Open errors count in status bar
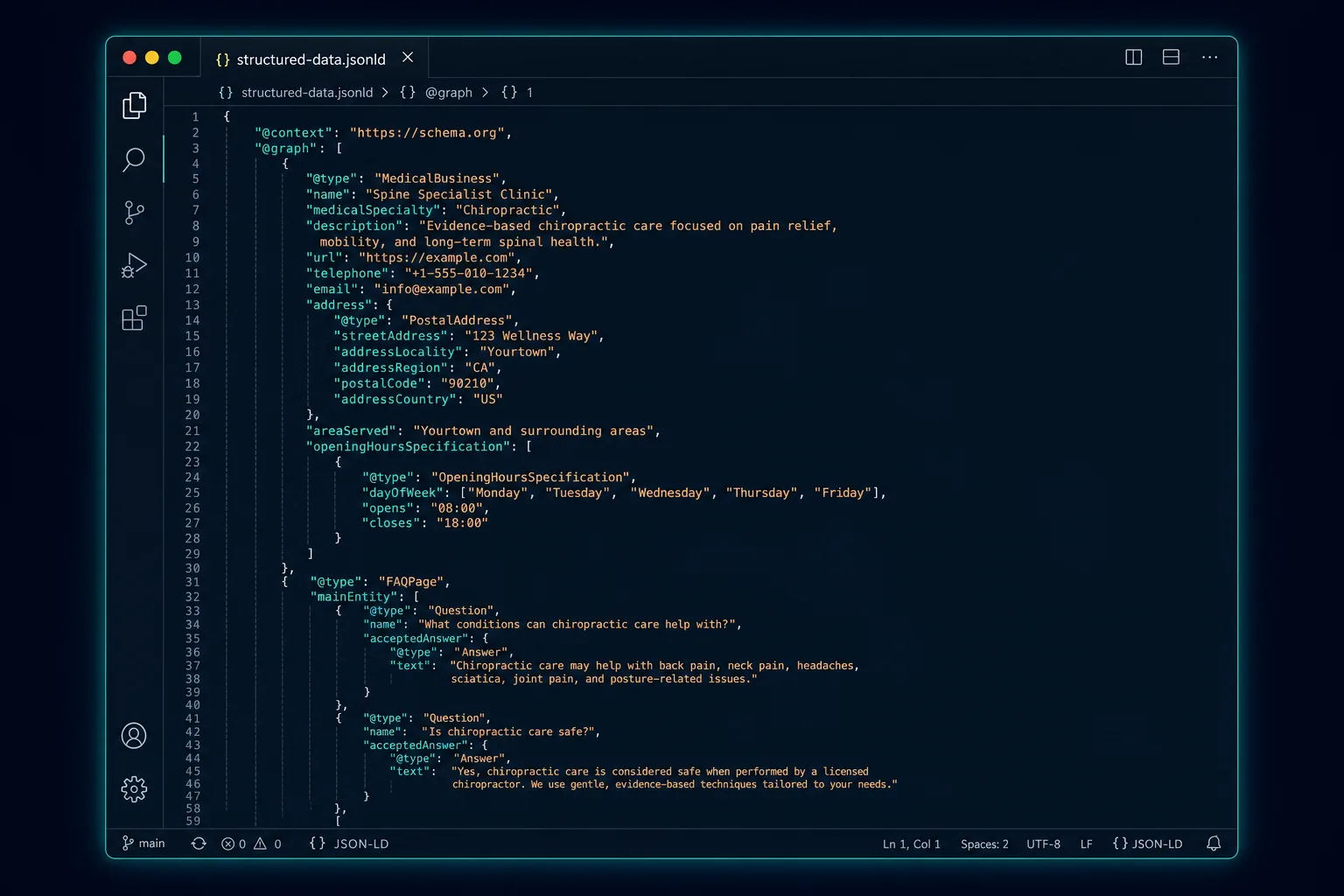This screenshot has height=896, width=1344. [x=234, y=843]
